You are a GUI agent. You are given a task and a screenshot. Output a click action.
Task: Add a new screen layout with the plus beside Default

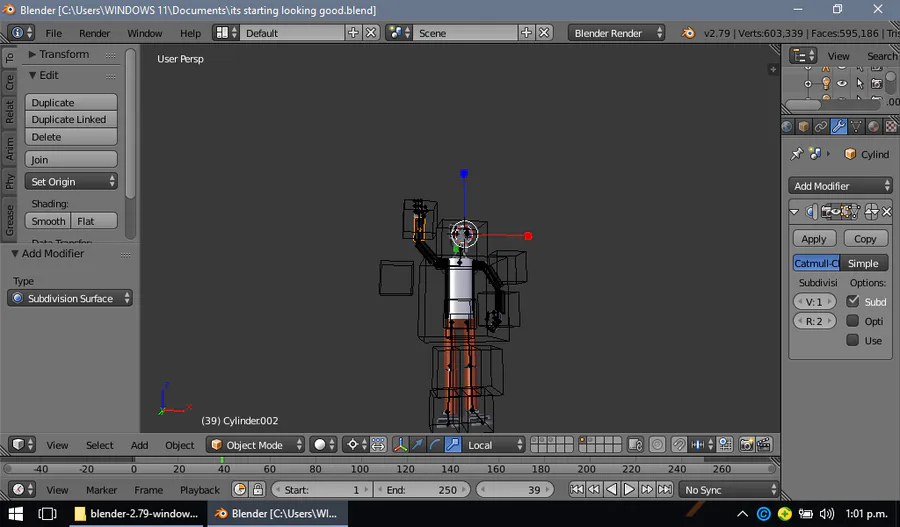click(x=353, y=33)
